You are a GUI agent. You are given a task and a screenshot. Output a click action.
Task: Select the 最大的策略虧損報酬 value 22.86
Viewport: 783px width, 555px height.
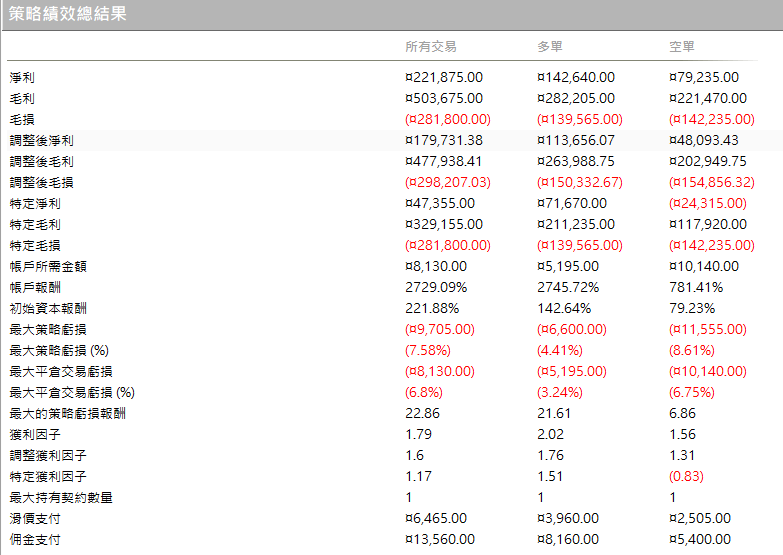[422, 413]
